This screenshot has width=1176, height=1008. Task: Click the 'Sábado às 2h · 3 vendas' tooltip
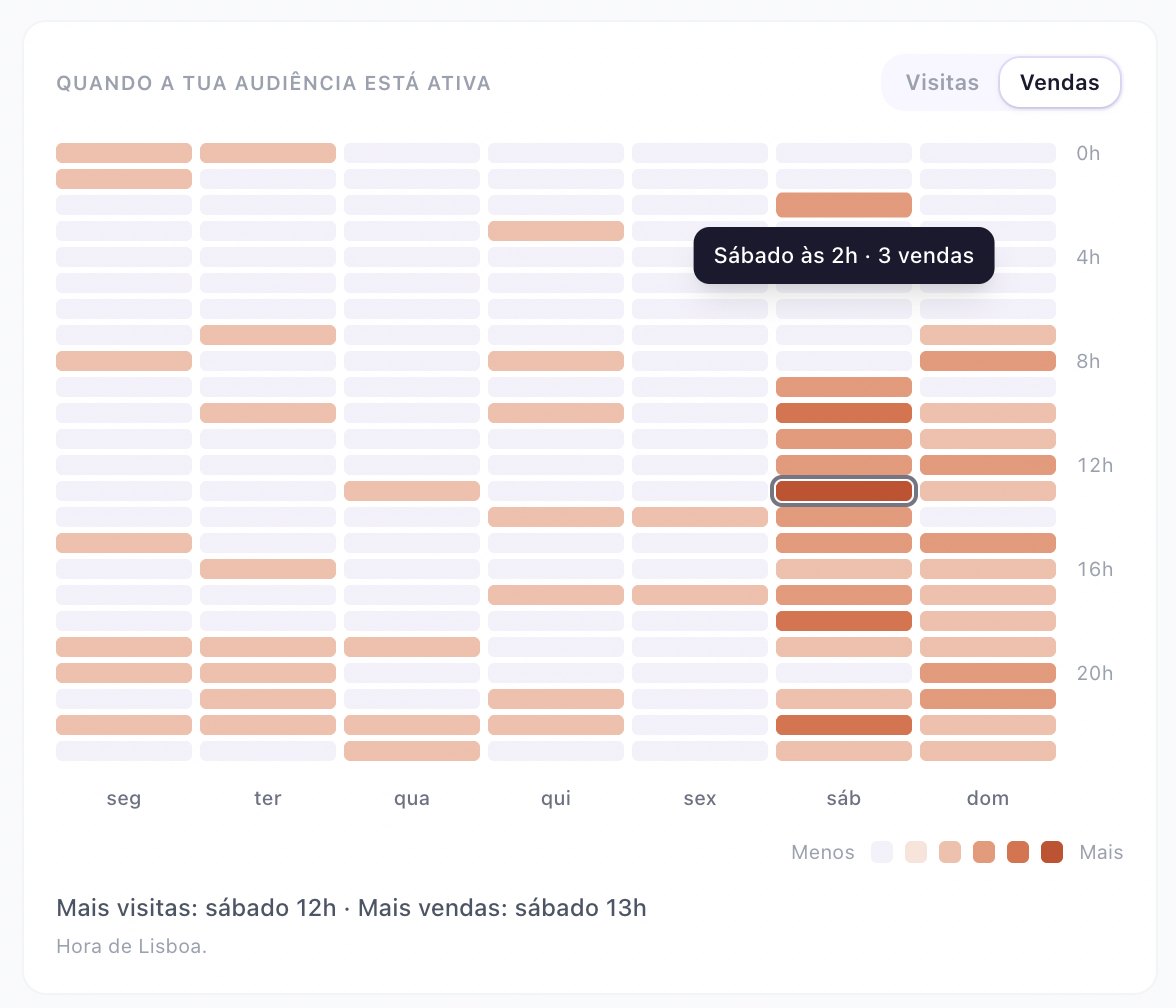844,256
